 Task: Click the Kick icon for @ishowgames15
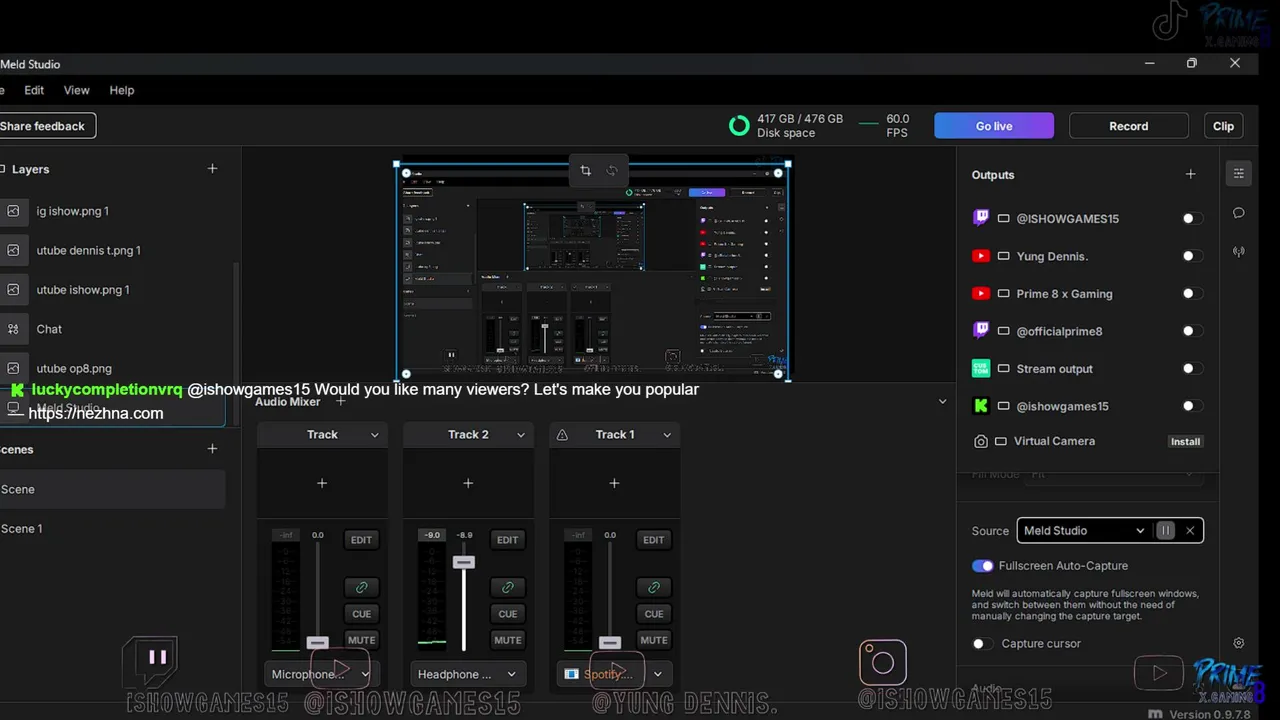[981, 406]
